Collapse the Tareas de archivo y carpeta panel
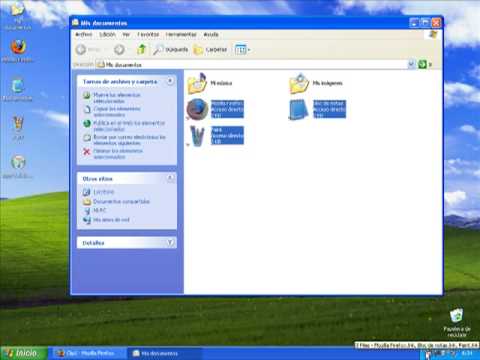 (170, 81)
